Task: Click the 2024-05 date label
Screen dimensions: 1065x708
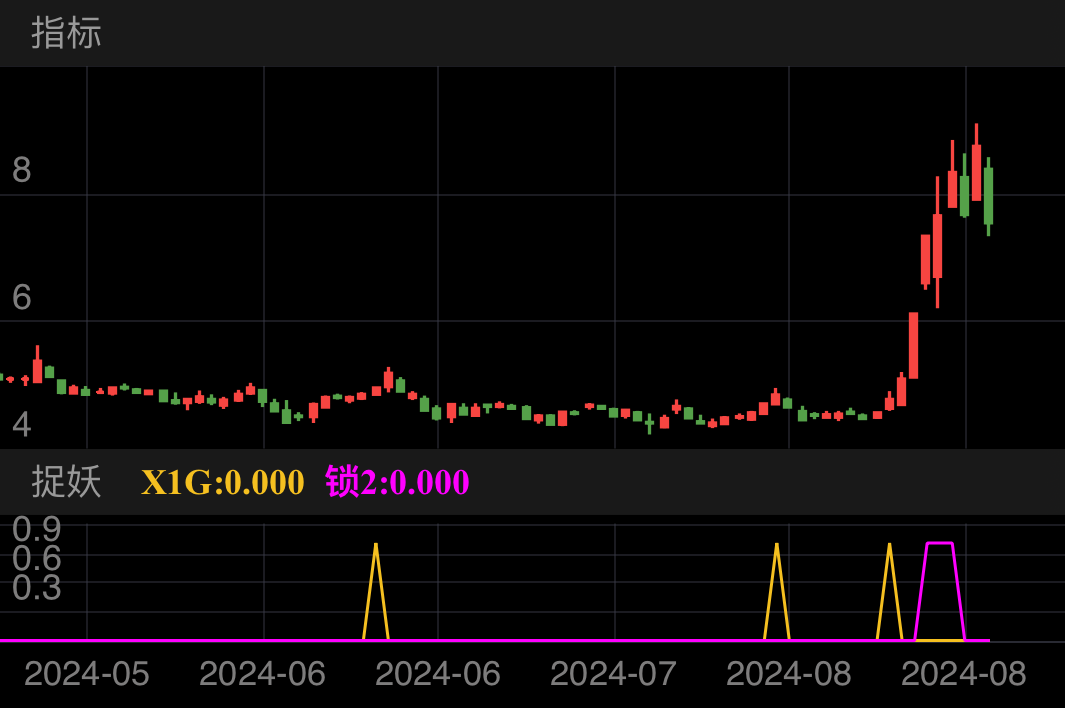Action: [x=86, y=674]
